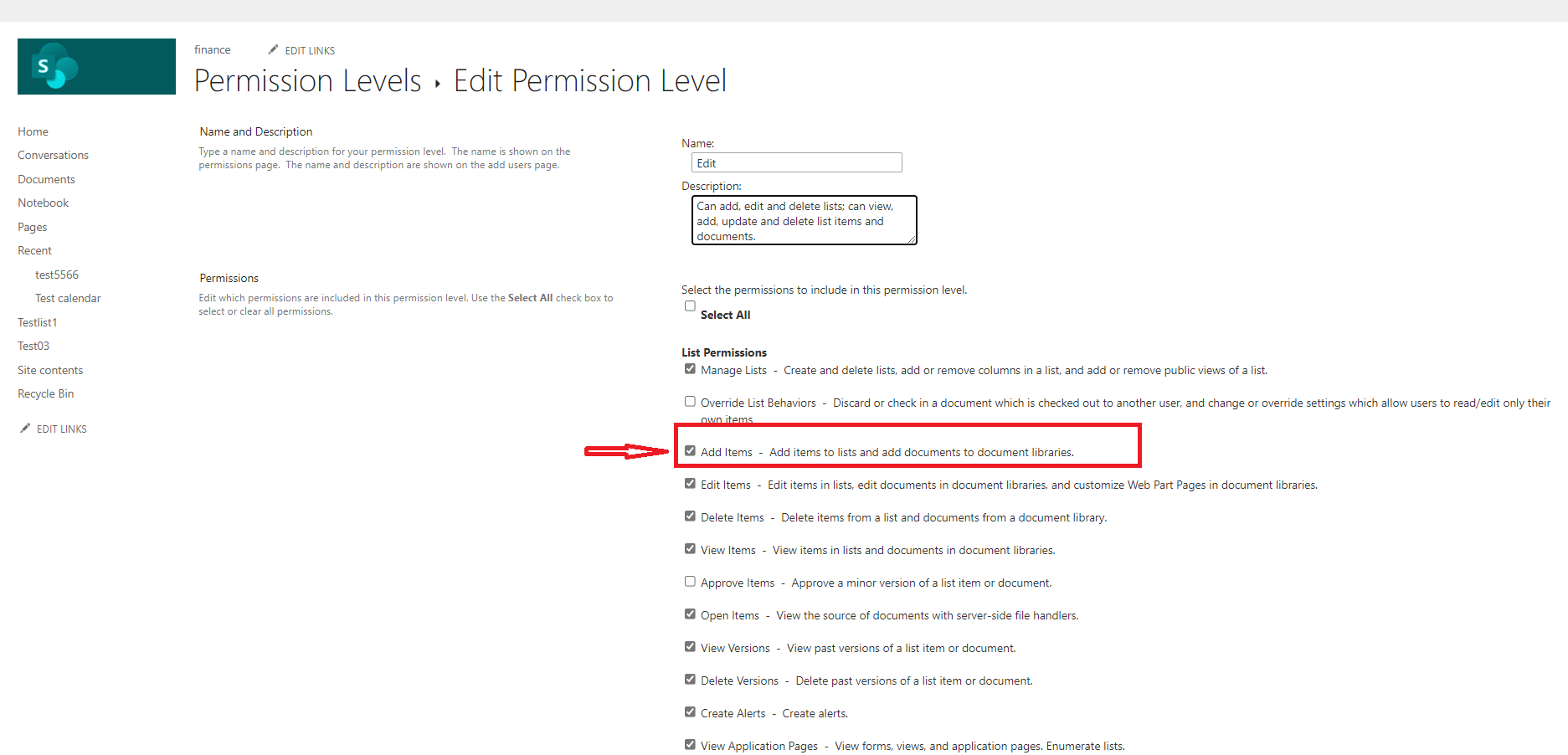
Task: Click the pencil icon beside sidebar EDIT LINKS
Action: [25, 428]
